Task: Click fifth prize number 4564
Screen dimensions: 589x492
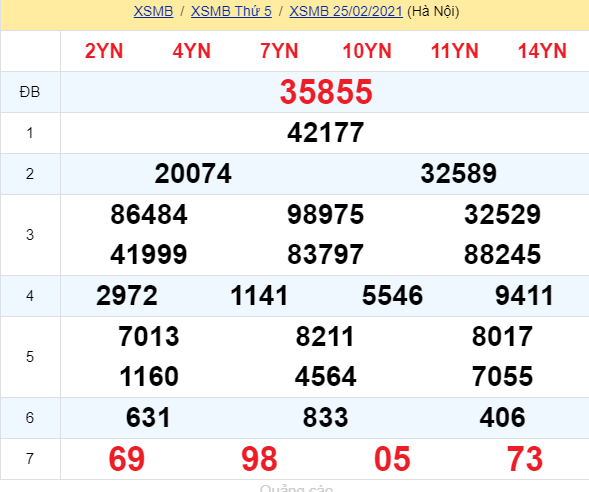Action: coord(326,376)
